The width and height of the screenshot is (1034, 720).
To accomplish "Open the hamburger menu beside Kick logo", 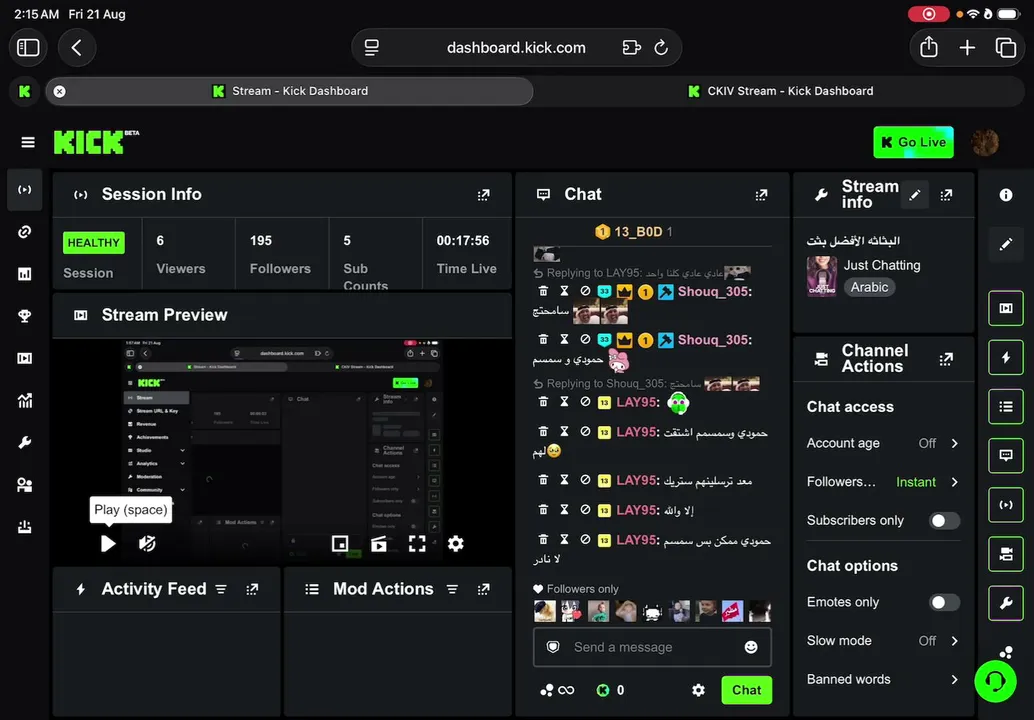I will coord(28,142).
